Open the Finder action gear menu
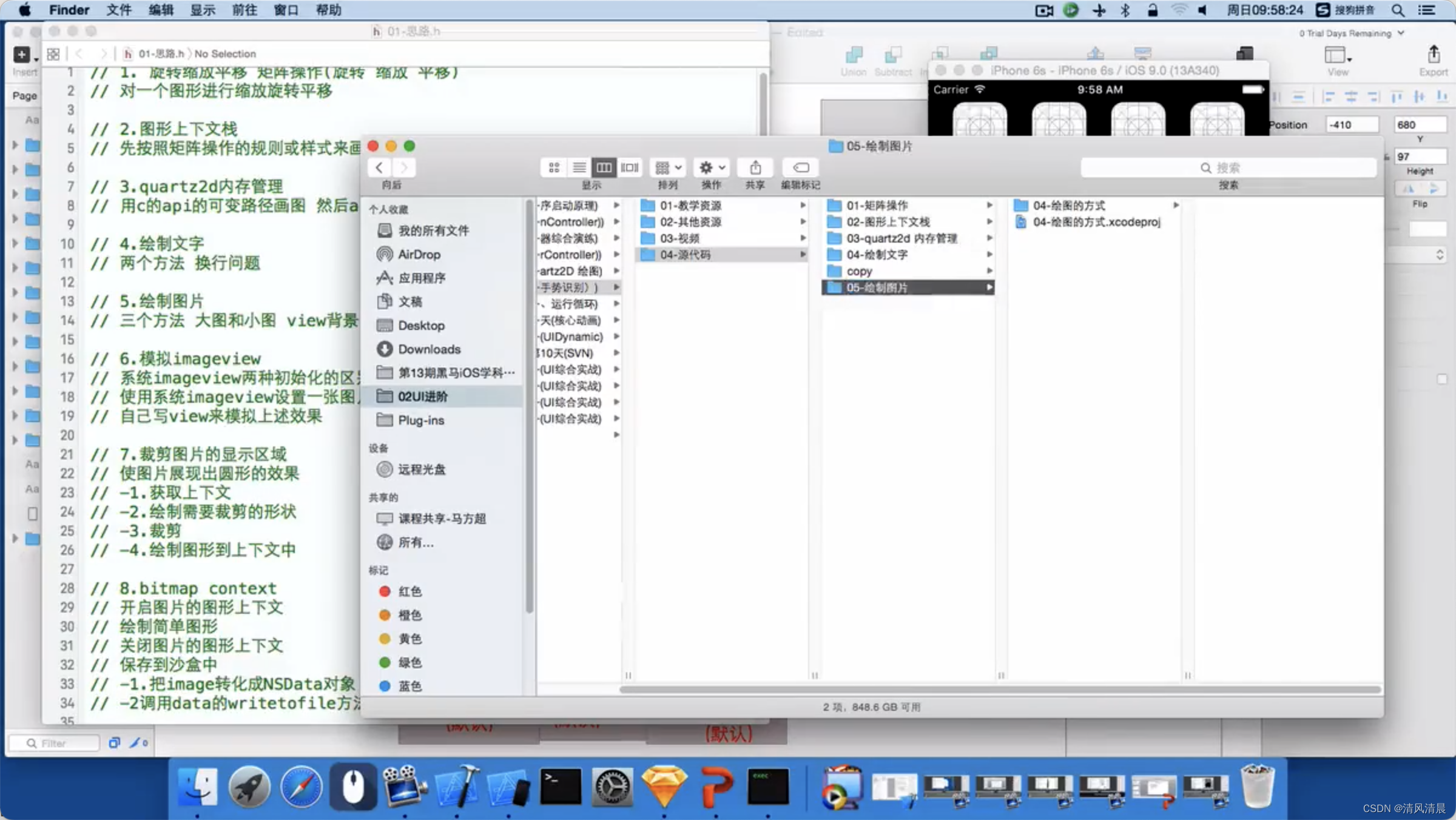Image resolution: width=1456 pixels, height=820 pixels. (x=712, y=167)
